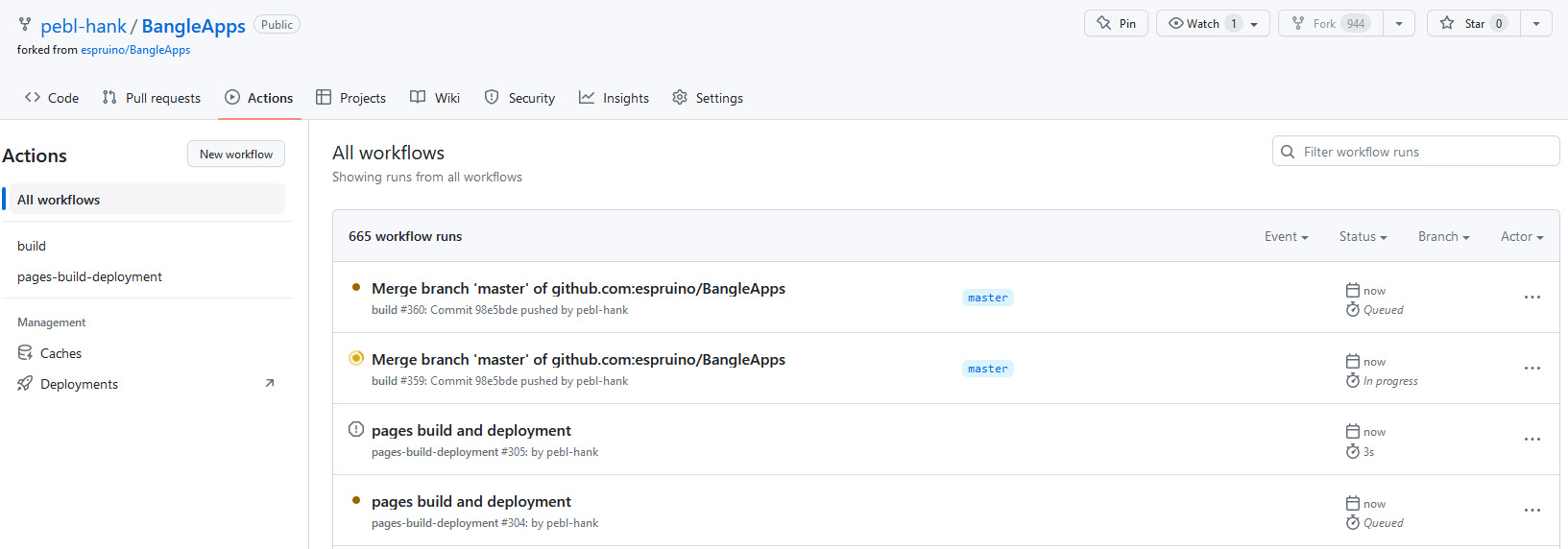Switch to the Security tab
1568x549 pixels.
click(x=519, y=98)
